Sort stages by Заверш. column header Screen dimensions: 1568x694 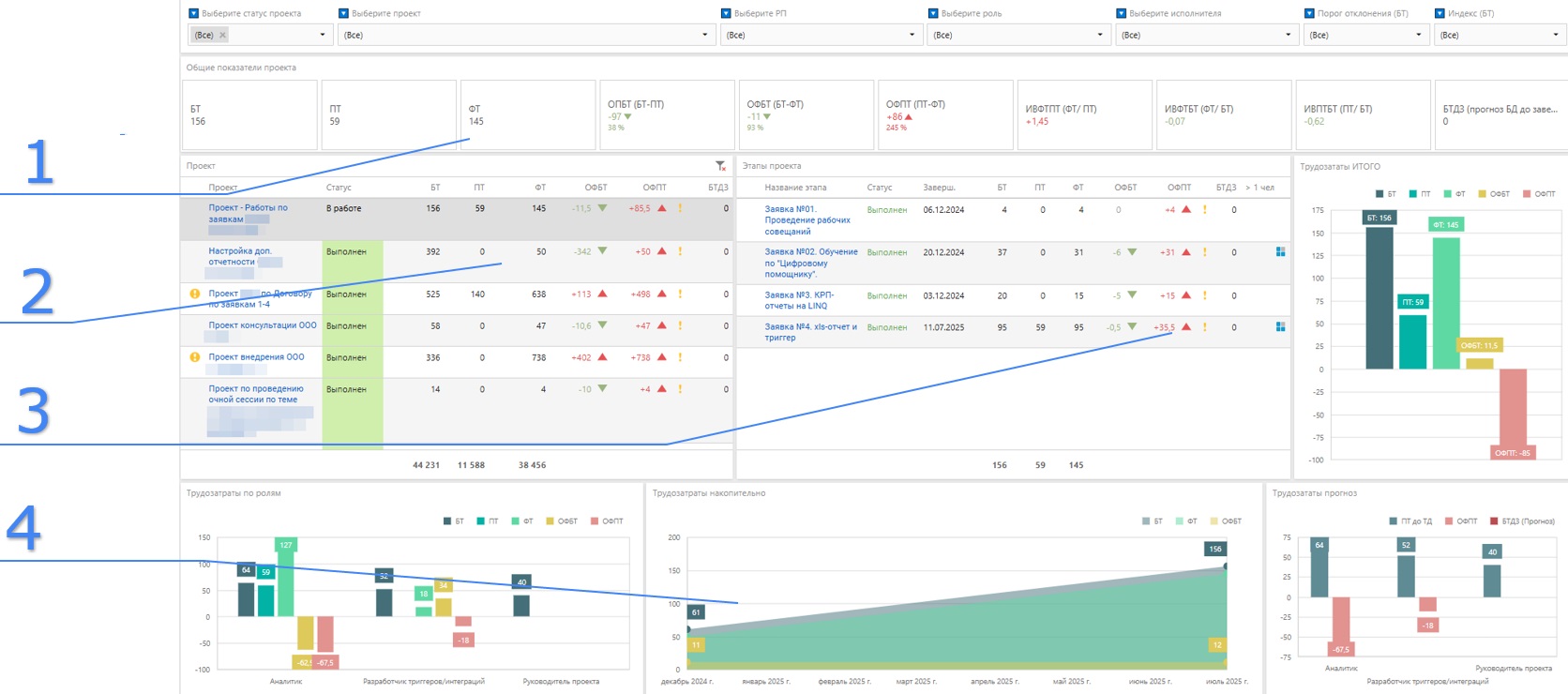(939, 188)
